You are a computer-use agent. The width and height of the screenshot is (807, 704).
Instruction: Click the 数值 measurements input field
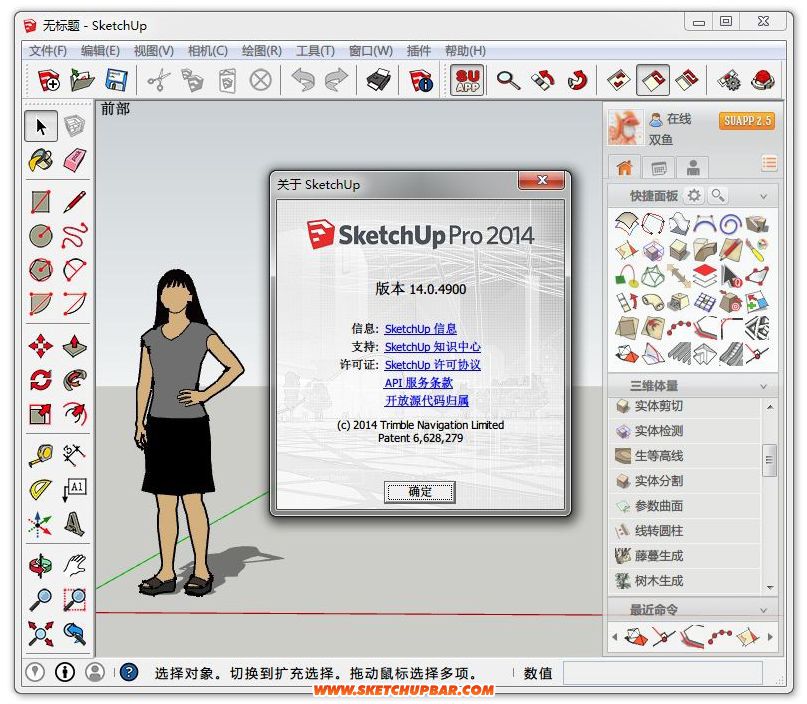[x=662, y=673]
